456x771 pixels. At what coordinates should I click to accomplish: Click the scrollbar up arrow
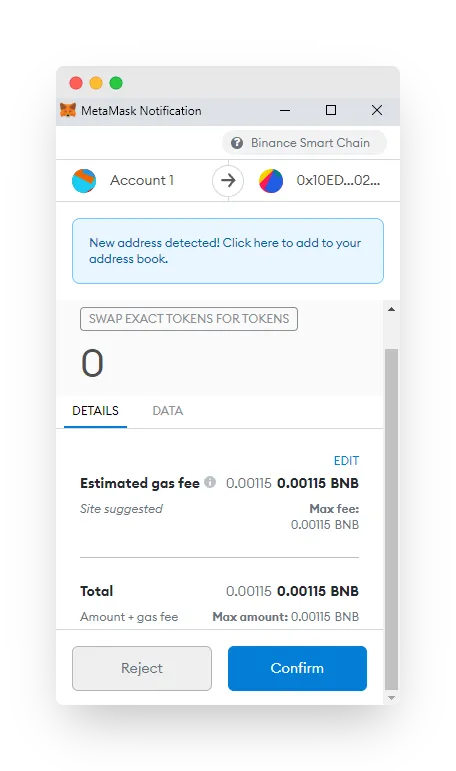point(392,309)
